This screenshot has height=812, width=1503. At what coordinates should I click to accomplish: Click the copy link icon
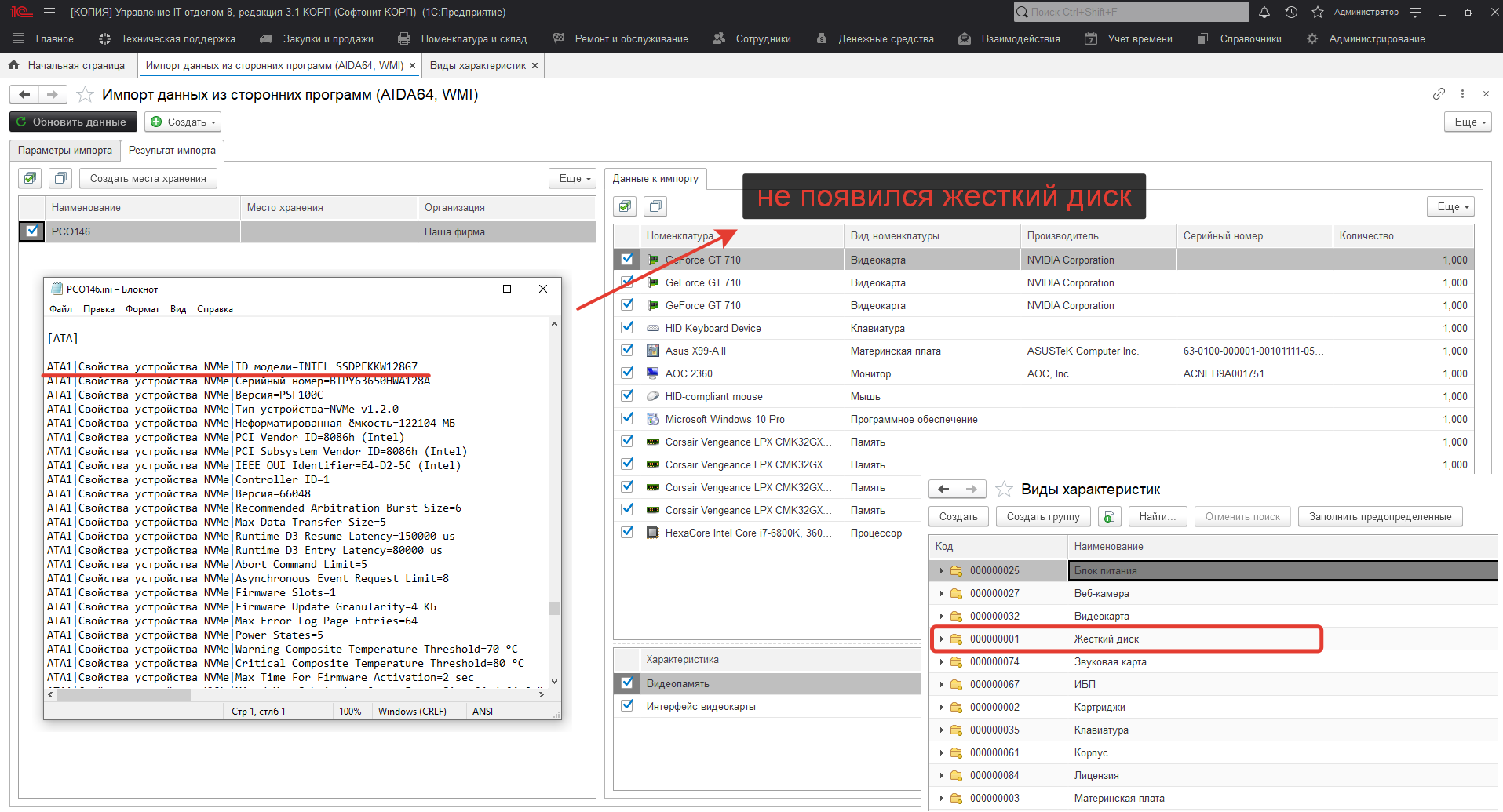point(1439,94)
